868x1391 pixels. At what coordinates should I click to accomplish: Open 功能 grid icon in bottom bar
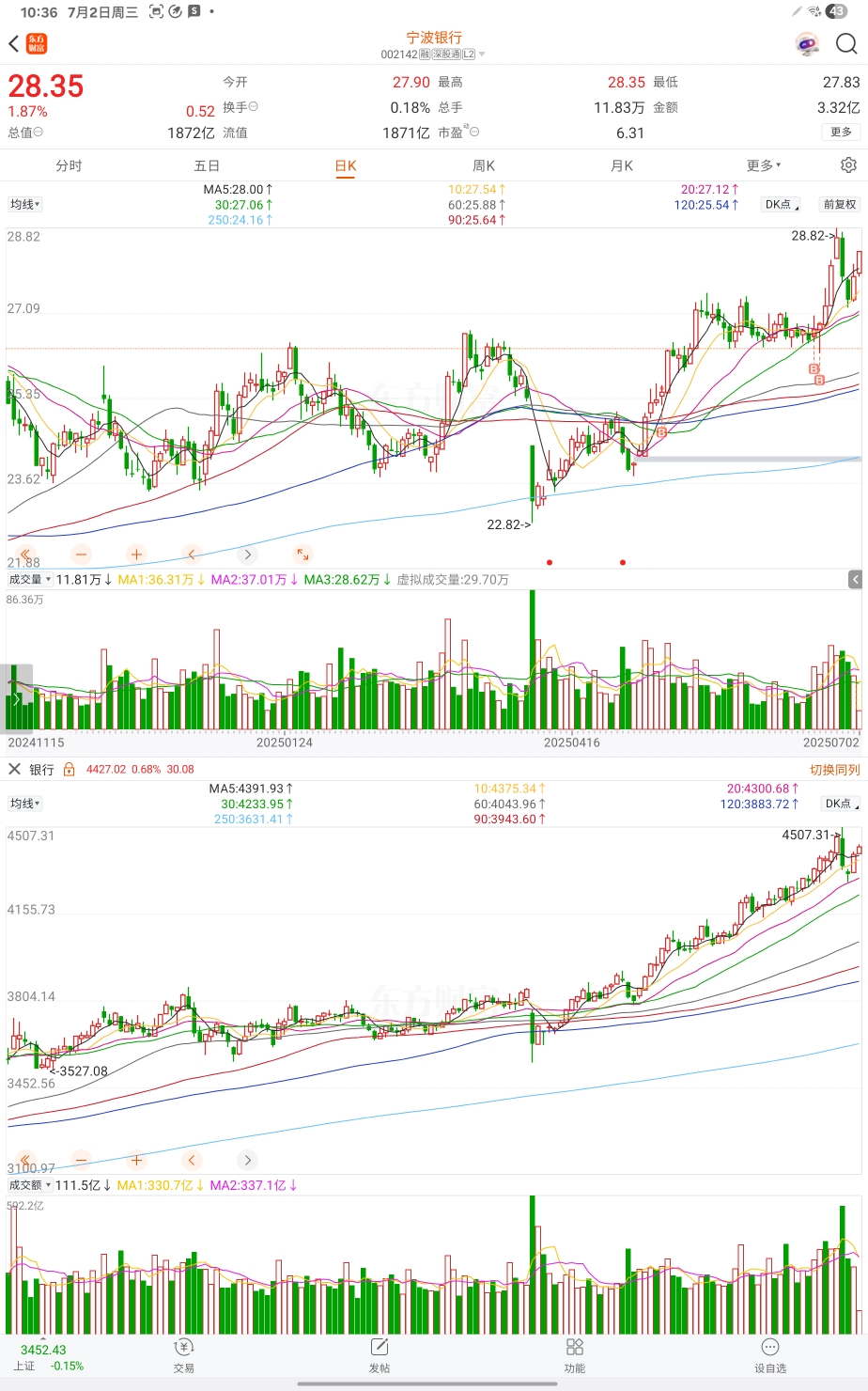coord(575,1356)
